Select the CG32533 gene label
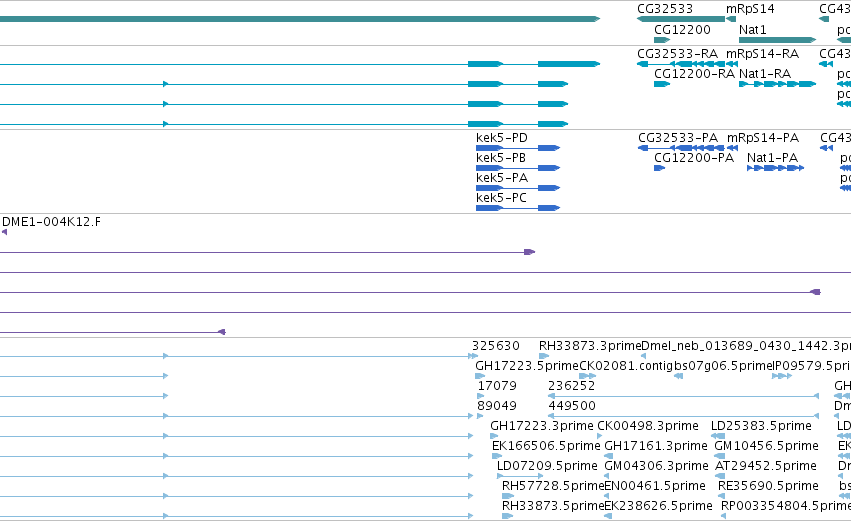This screenshot has width=851, height=521. [665, 9]
